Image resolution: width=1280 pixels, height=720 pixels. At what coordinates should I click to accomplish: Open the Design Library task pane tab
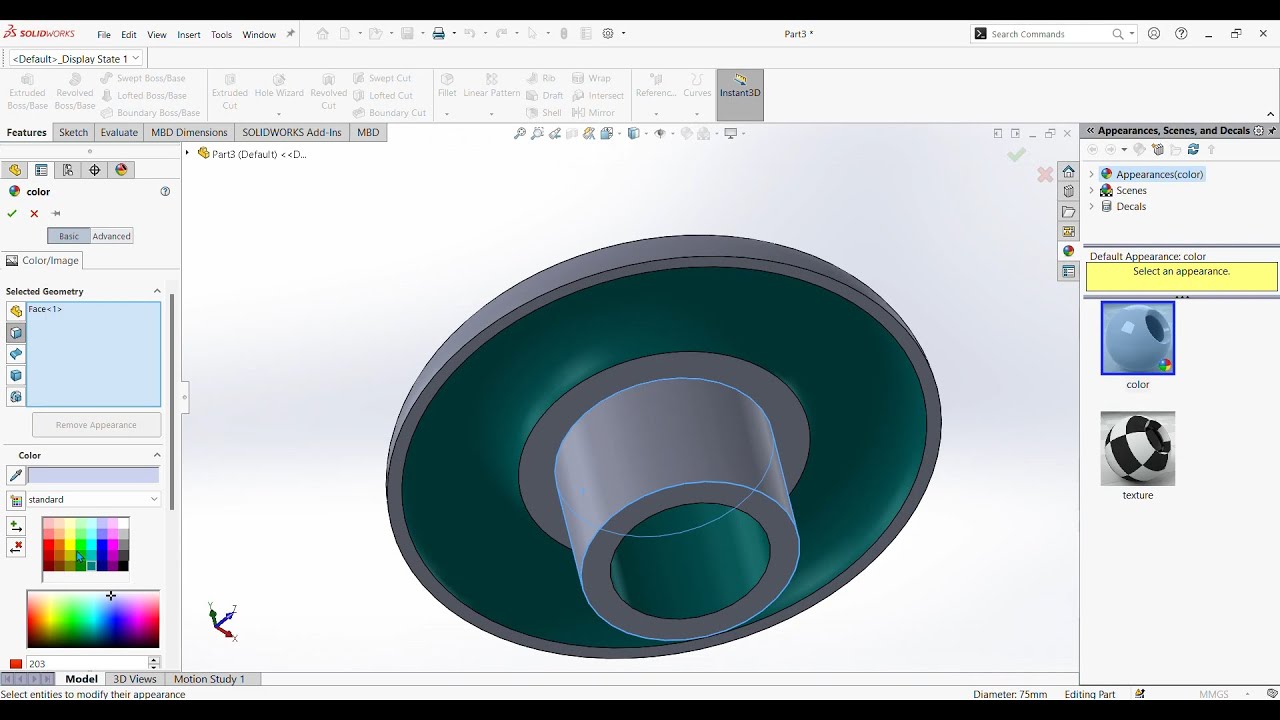pos(1069,192)
